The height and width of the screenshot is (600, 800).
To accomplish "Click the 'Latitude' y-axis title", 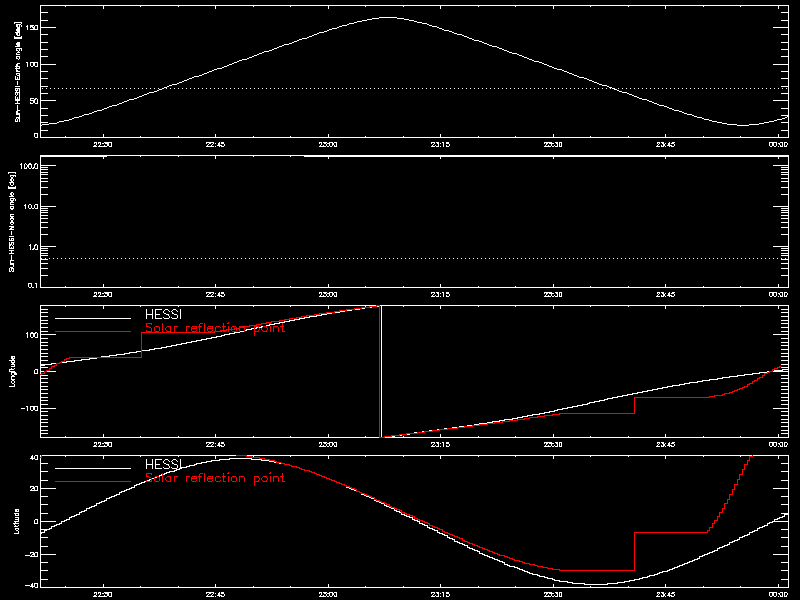I will tap(17, 521).
